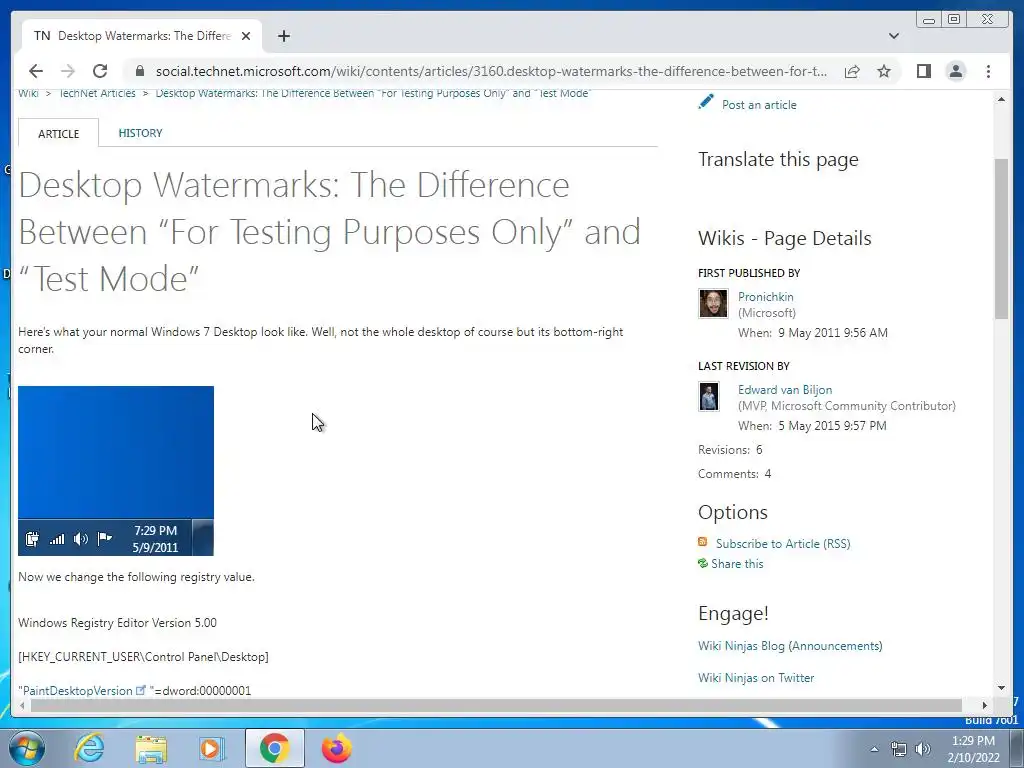Click the volume speaker tray icon
The height and width of the screenshot is (768, 1024).
pyautogui.click(x=923, y=749)
